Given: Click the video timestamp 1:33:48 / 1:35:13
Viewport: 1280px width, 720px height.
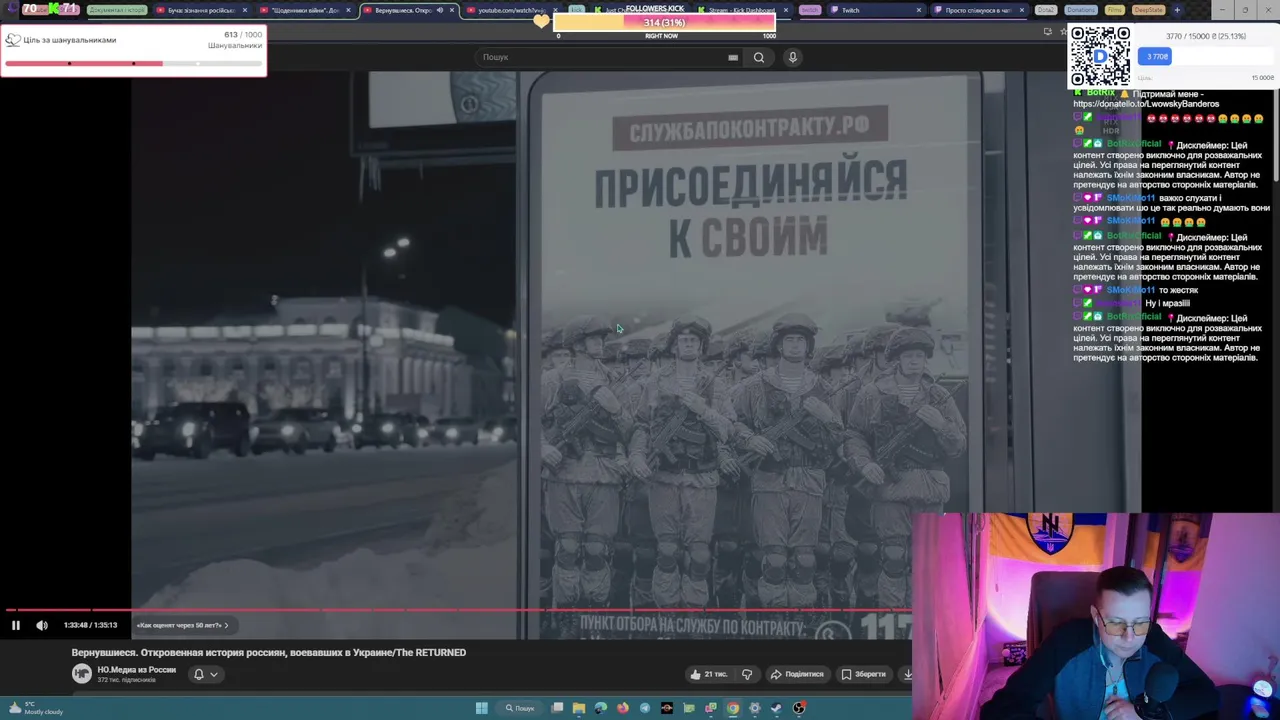Looking at the screenshot, I should [90, 625].
